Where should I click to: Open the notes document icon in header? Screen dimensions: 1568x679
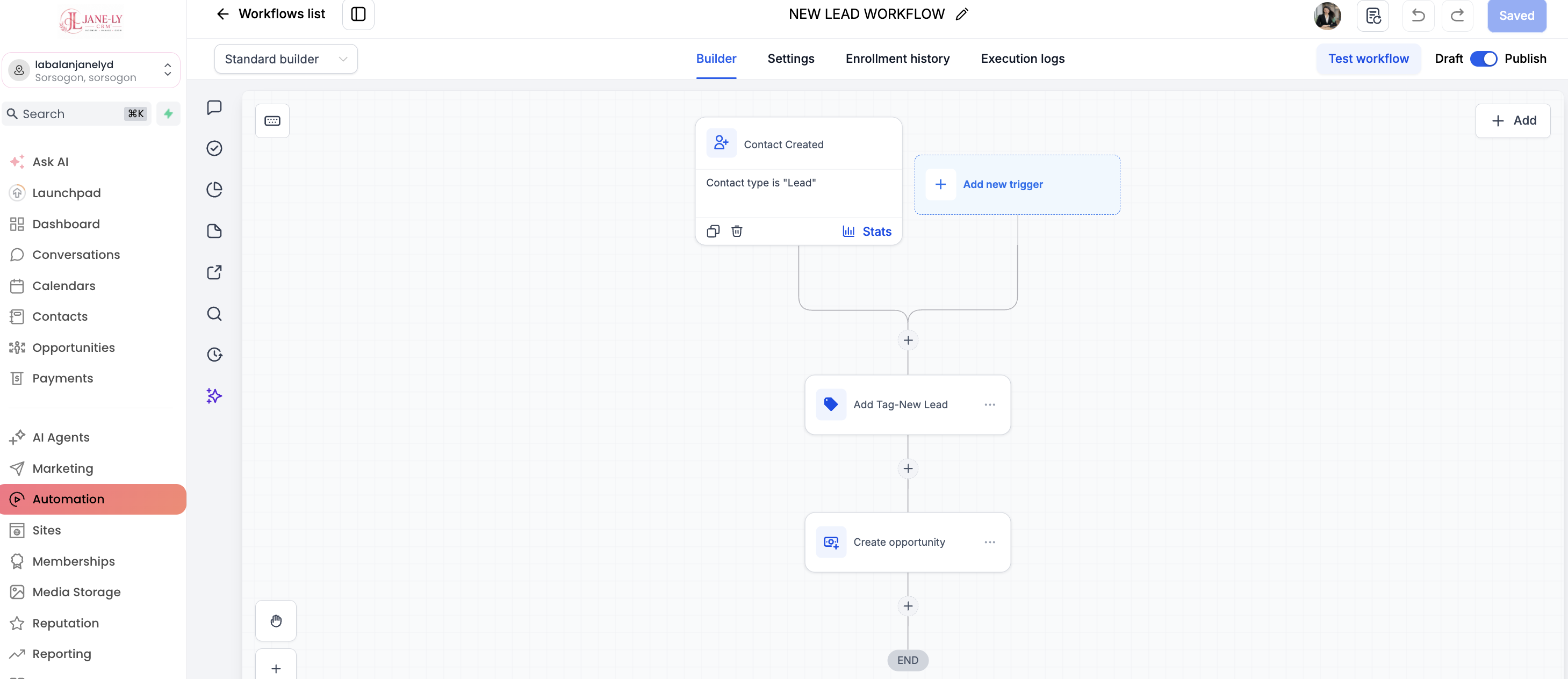[1372, 16]
